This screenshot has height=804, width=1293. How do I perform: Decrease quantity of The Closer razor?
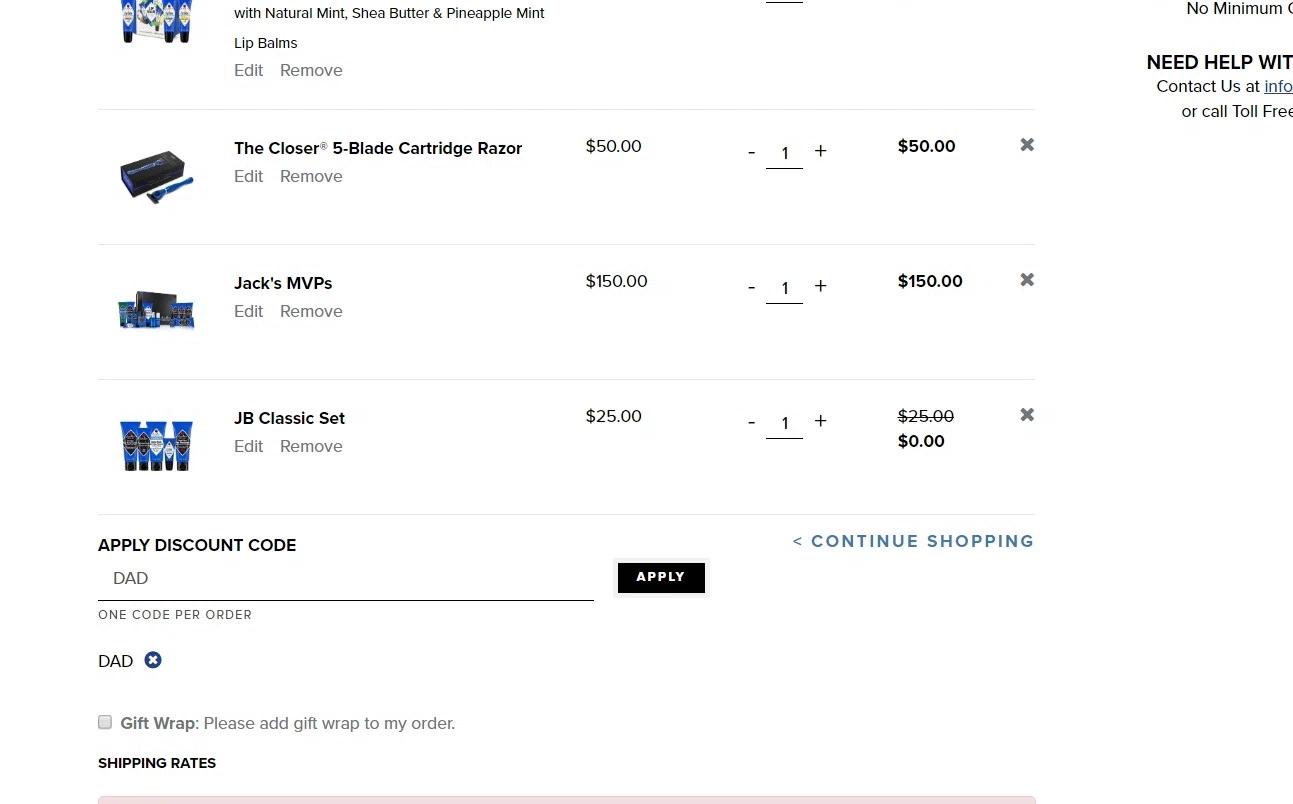751,152
